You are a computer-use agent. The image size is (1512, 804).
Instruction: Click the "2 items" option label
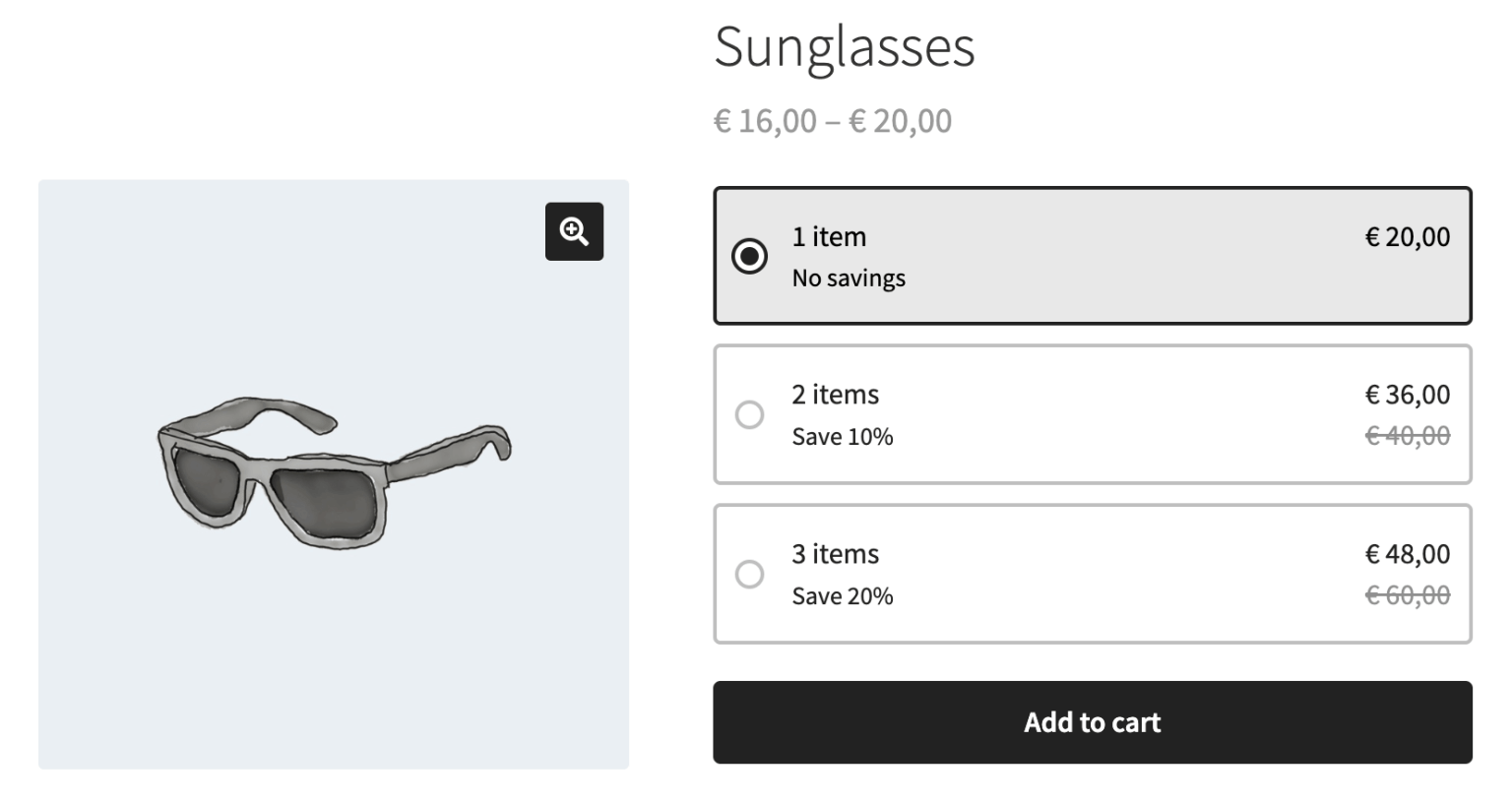pyautogui.click(x=835, y=395)
